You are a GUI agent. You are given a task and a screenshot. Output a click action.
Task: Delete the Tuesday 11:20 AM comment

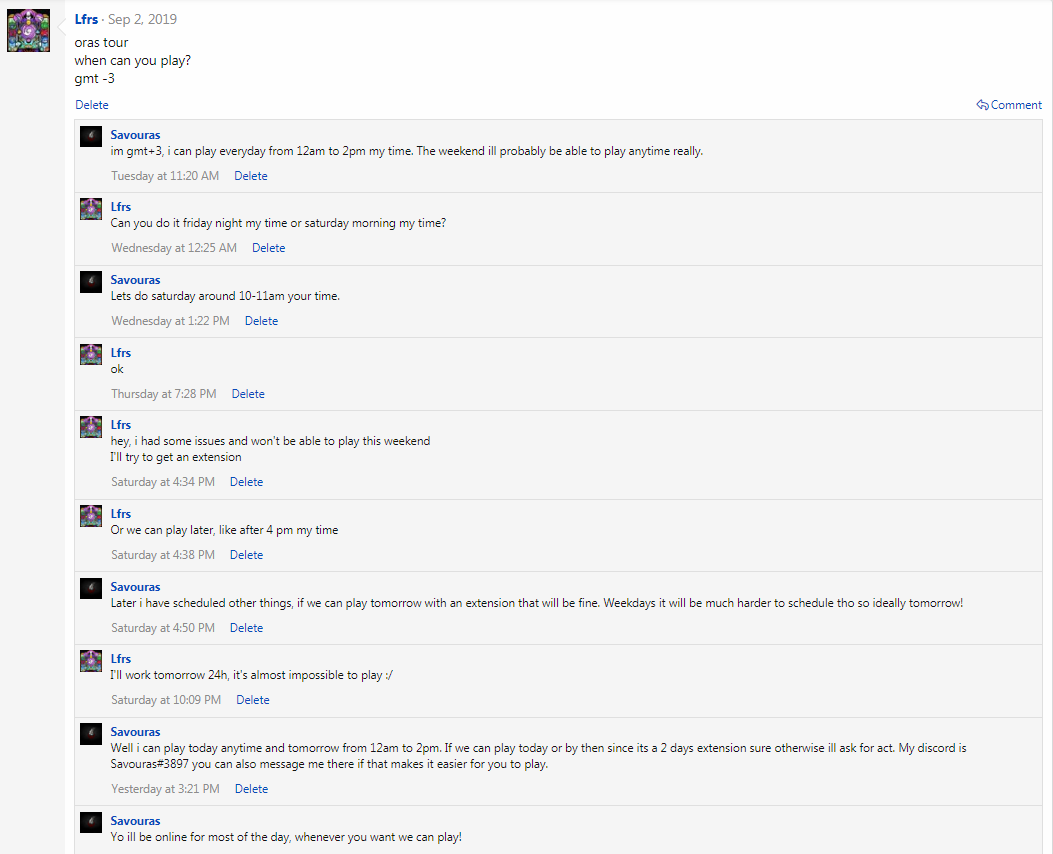pyautogui.click(x=250, y=176)
